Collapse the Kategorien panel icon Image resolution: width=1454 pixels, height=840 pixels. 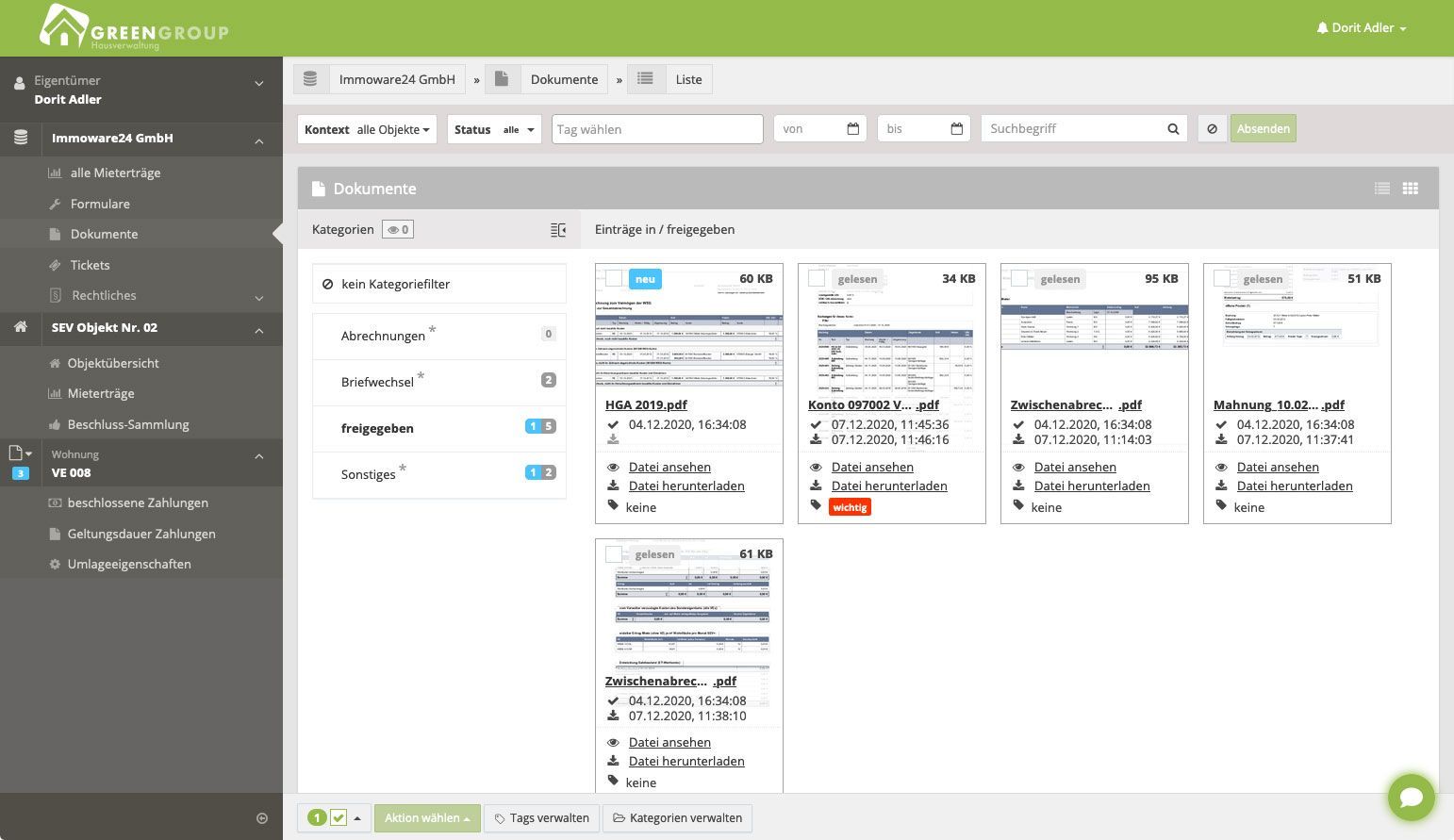[558, 229]
